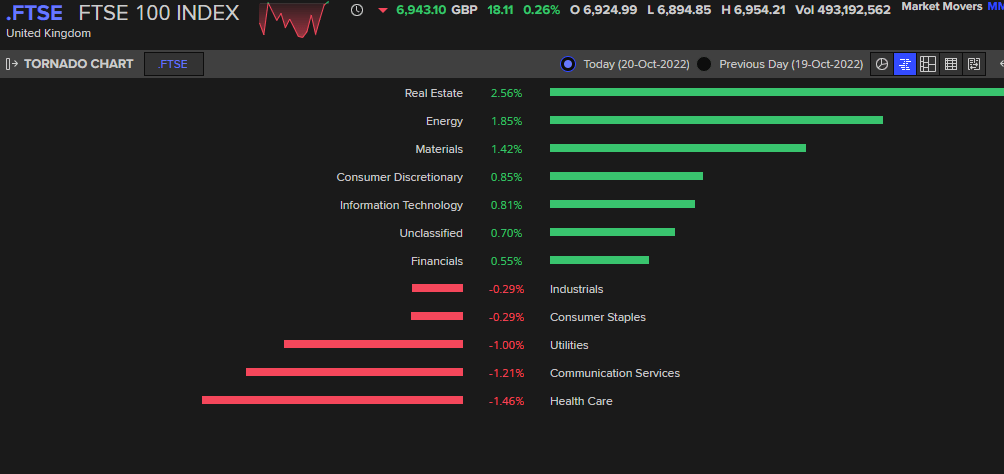Click the .FTSE input box in toolbar
The image size is (1004, 474).
tap(174, 64)
